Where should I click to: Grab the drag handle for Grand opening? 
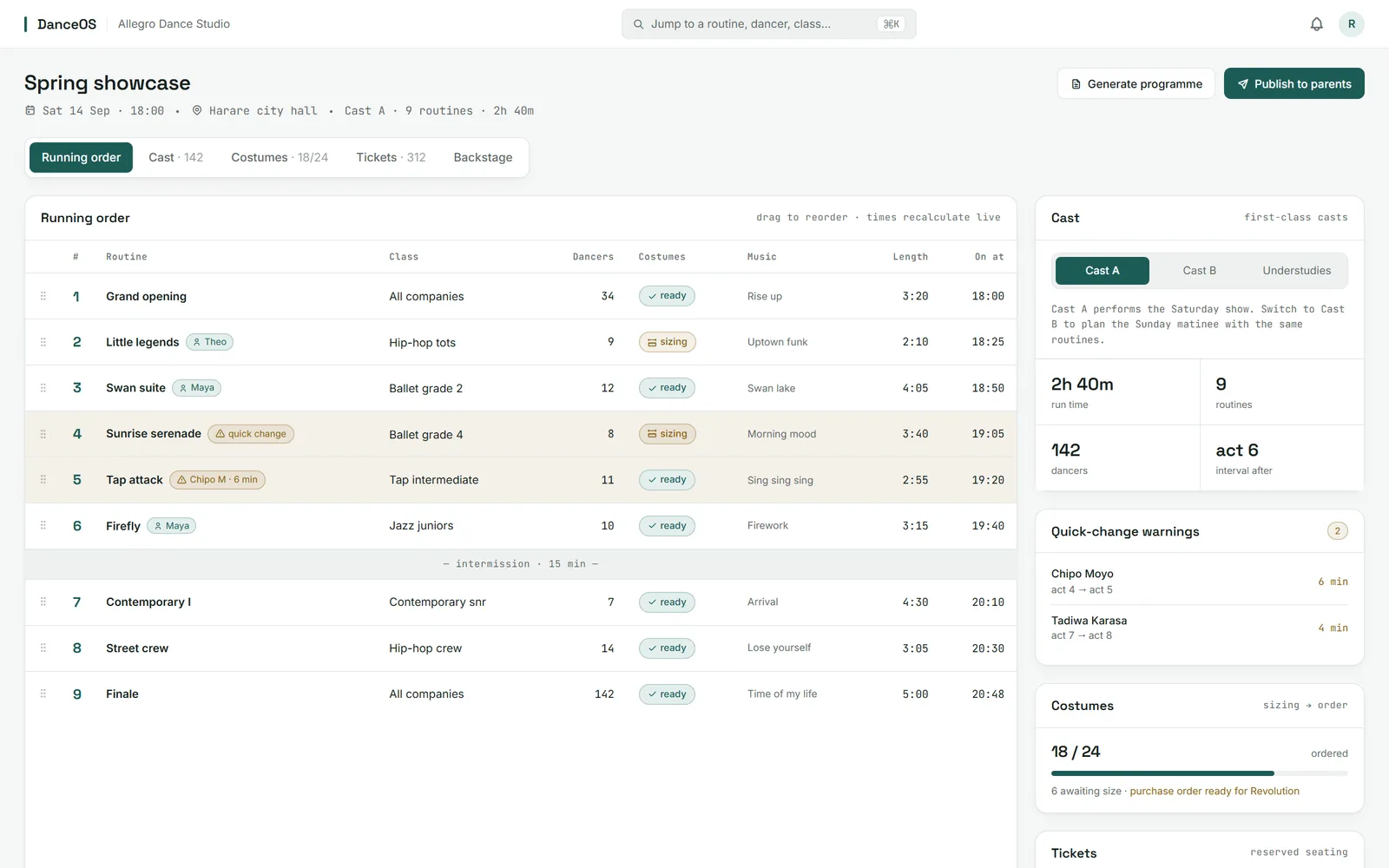pyautogui.click(x=43, y=296)
